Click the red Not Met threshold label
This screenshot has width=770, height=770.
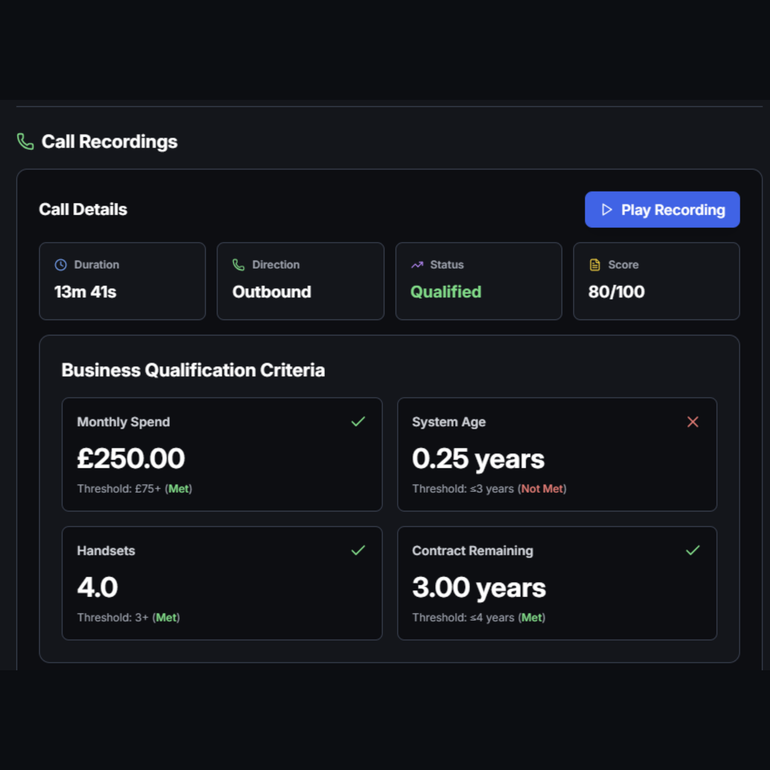pos(542,489)
